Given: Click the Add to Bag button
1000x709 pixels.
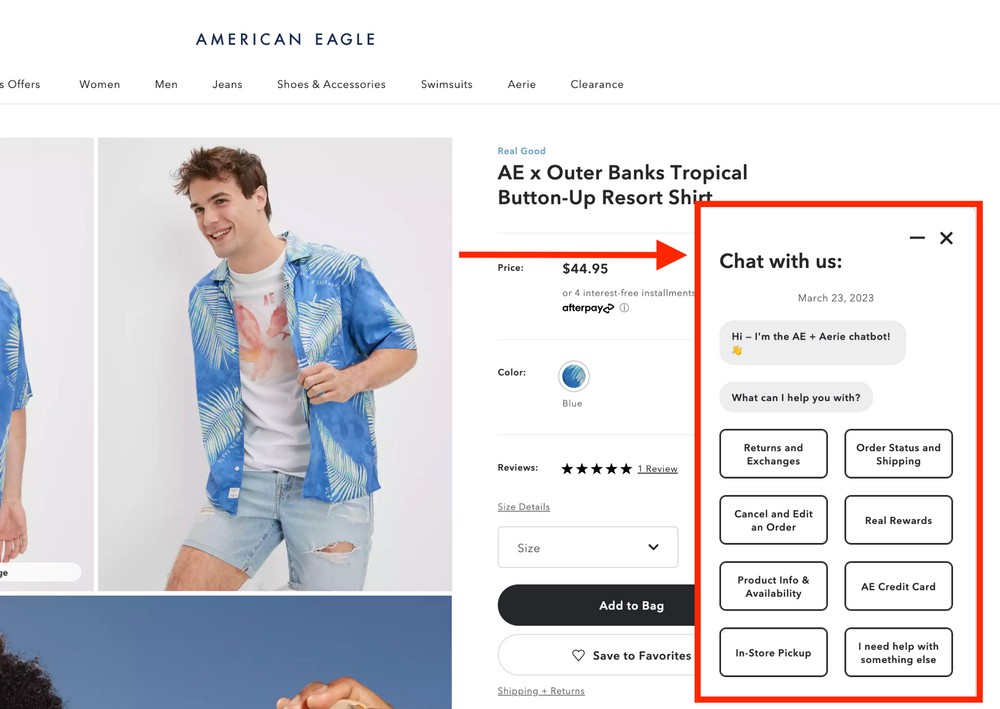Looking at the screenshot, I should [631, 605].
